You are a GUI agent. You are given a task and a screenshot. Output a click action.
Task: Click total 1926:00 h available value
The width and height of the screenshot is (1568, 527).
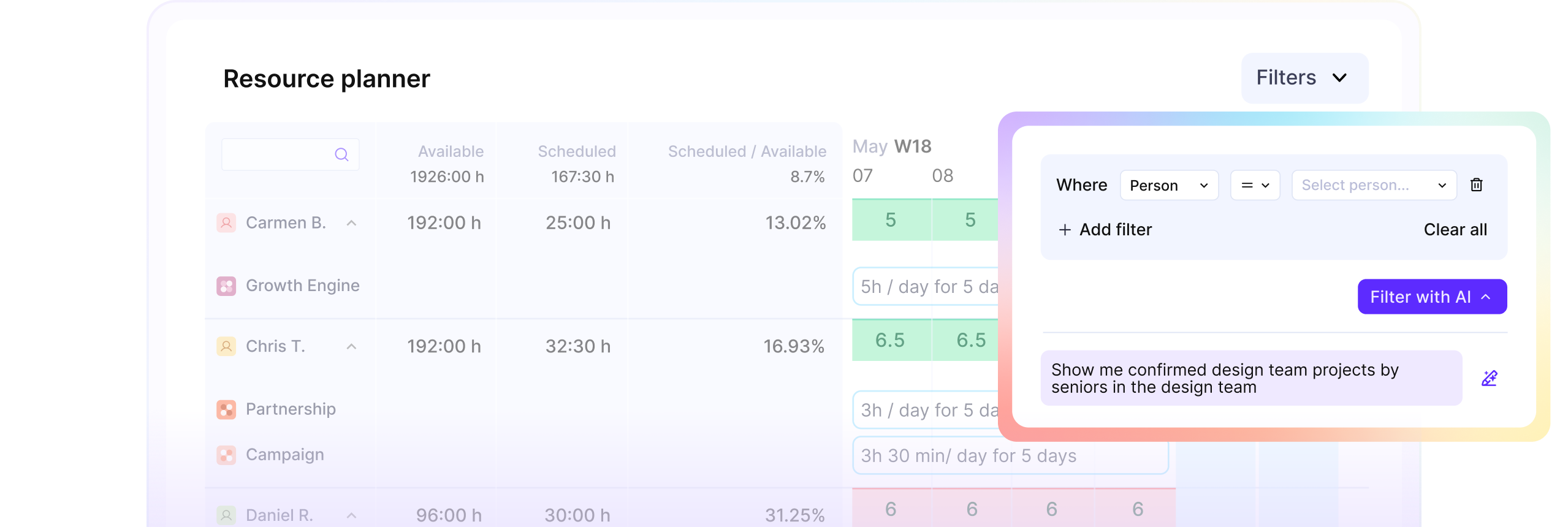point(447,176)
